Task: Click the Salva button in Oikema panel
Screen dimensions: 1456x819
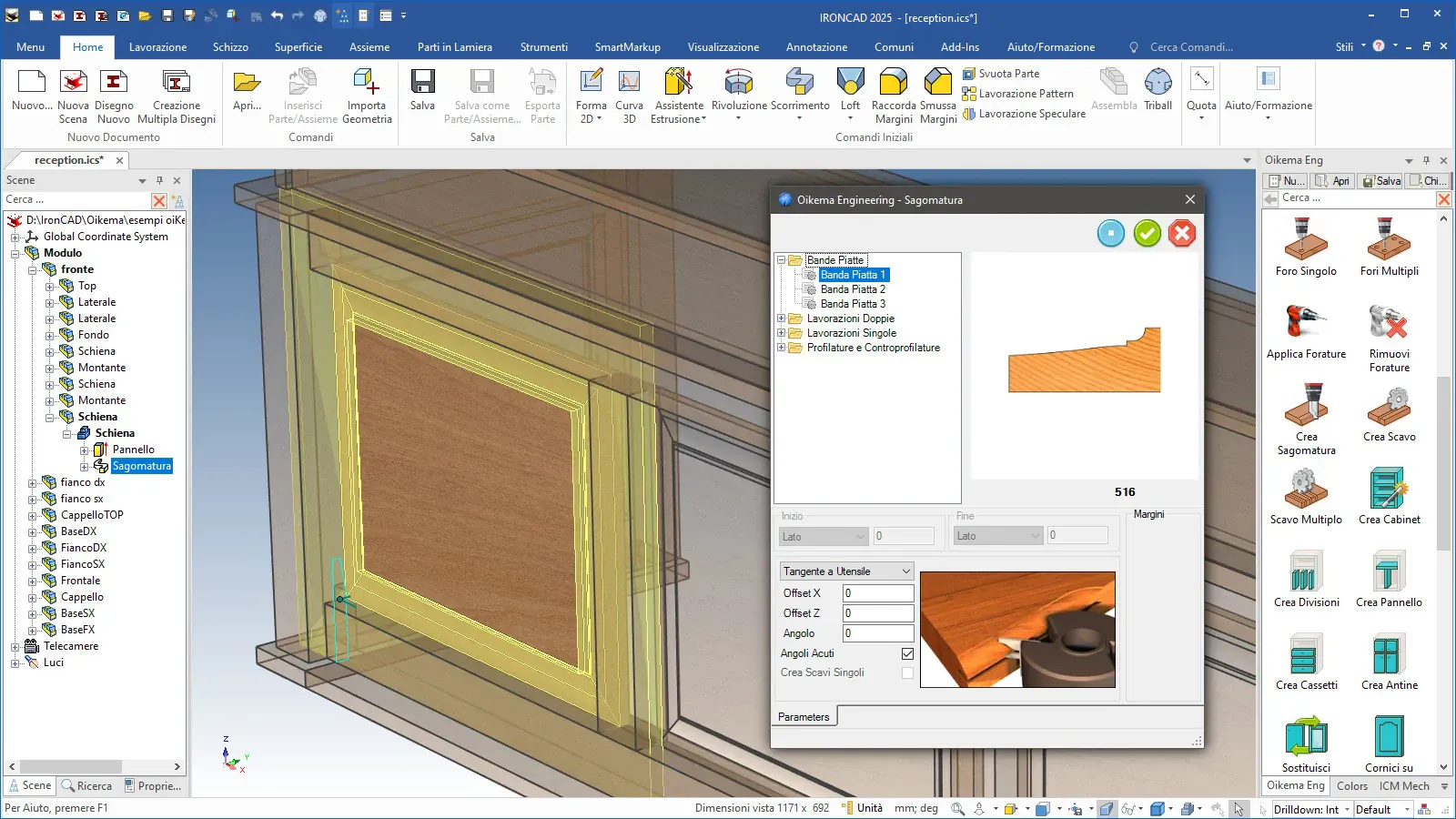Action: click(1380, 181)
